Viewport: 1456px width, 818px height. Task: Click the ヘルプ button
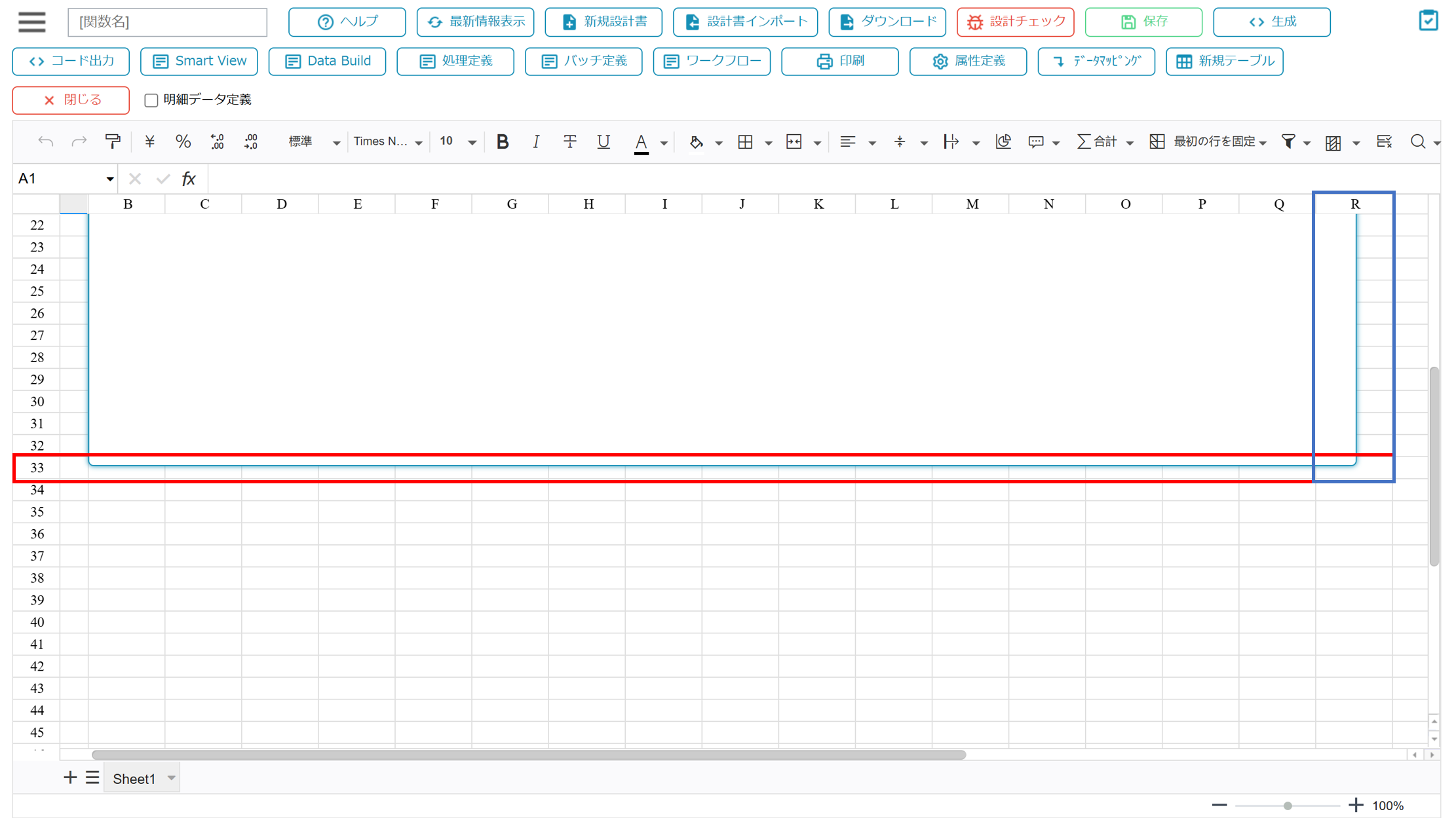pos(347,22)
